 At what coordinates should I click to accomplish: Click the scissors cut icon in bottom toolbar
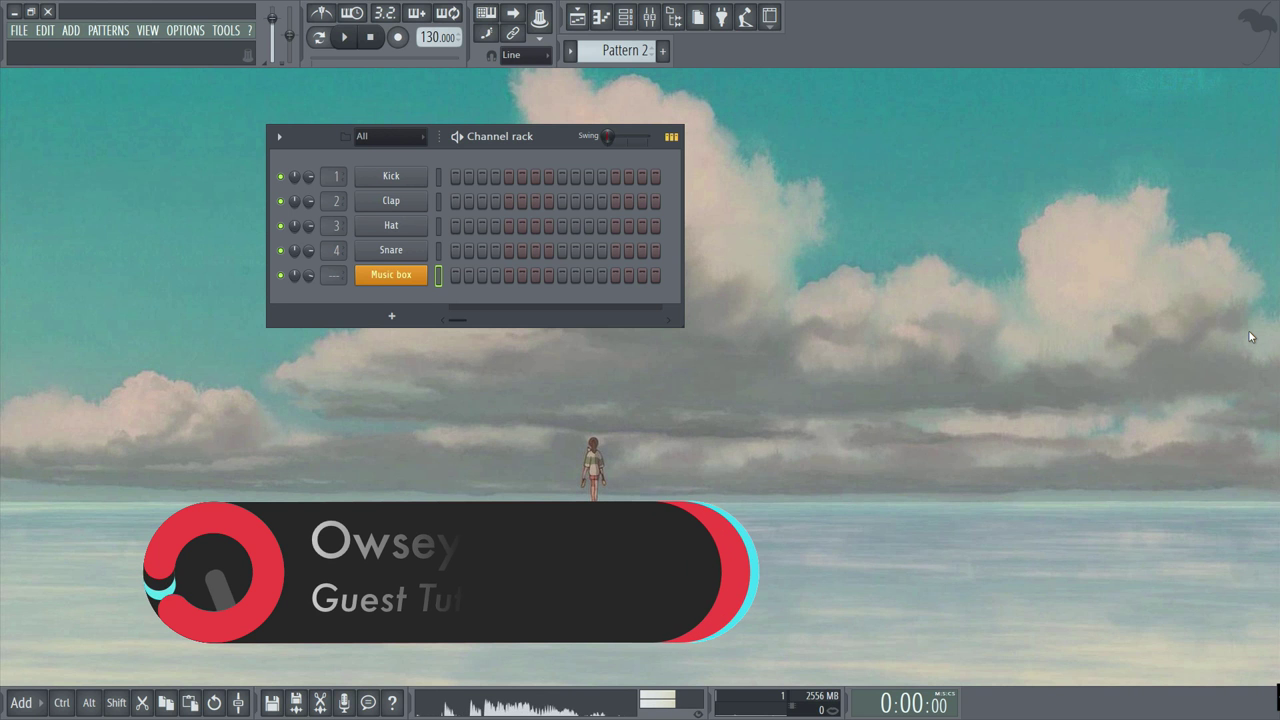tap(142, 703)
